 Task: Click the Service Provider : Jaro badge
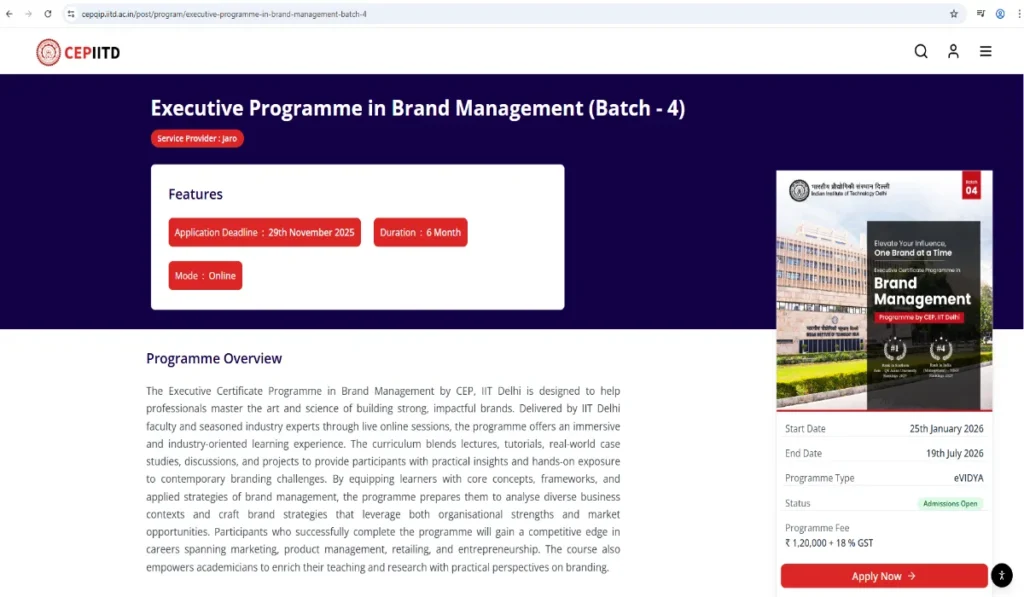point(197,138)
